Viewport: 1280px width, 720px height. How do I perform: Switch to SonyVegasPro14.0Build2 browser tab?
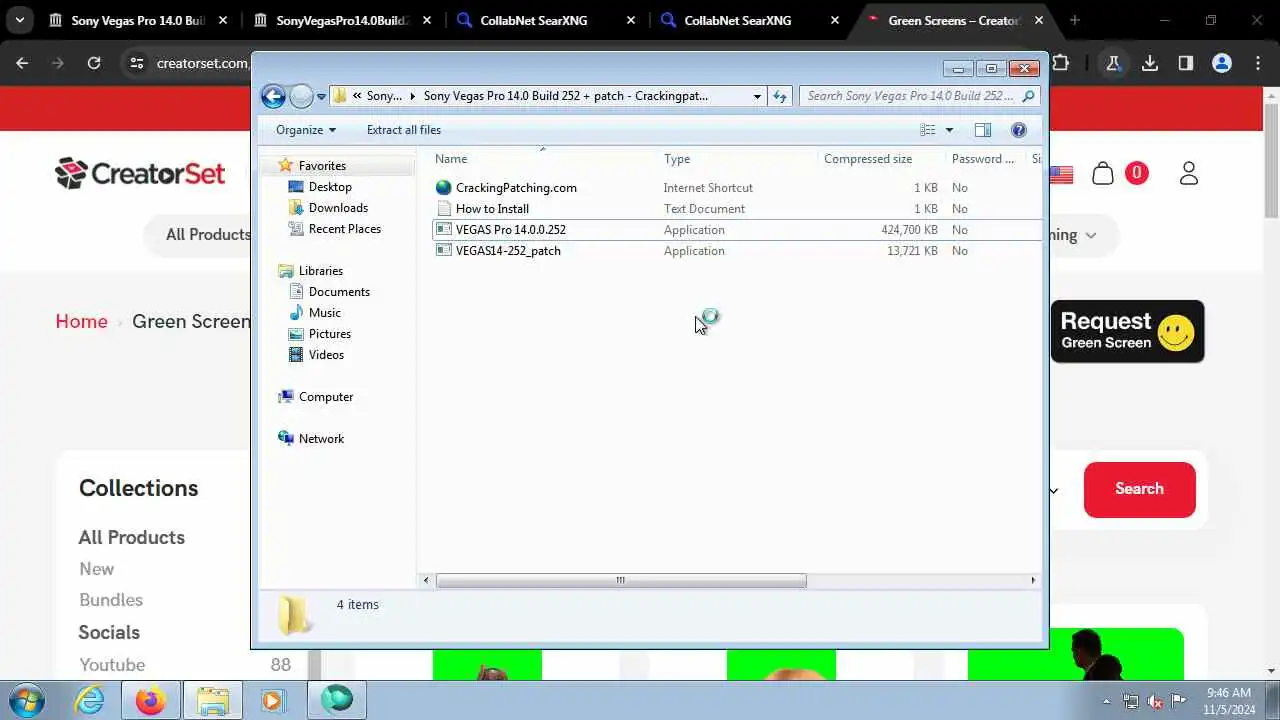coord(342,20)
